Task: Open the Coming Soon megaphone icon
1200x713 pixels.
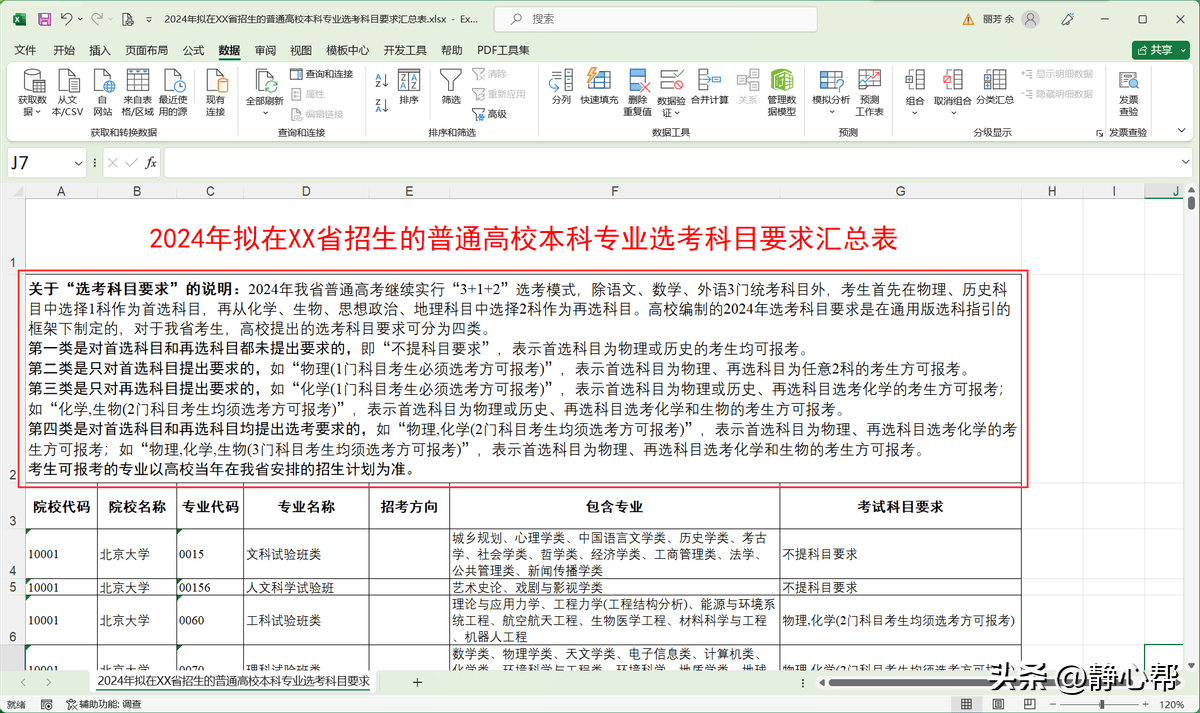Action: (1069, 19)
